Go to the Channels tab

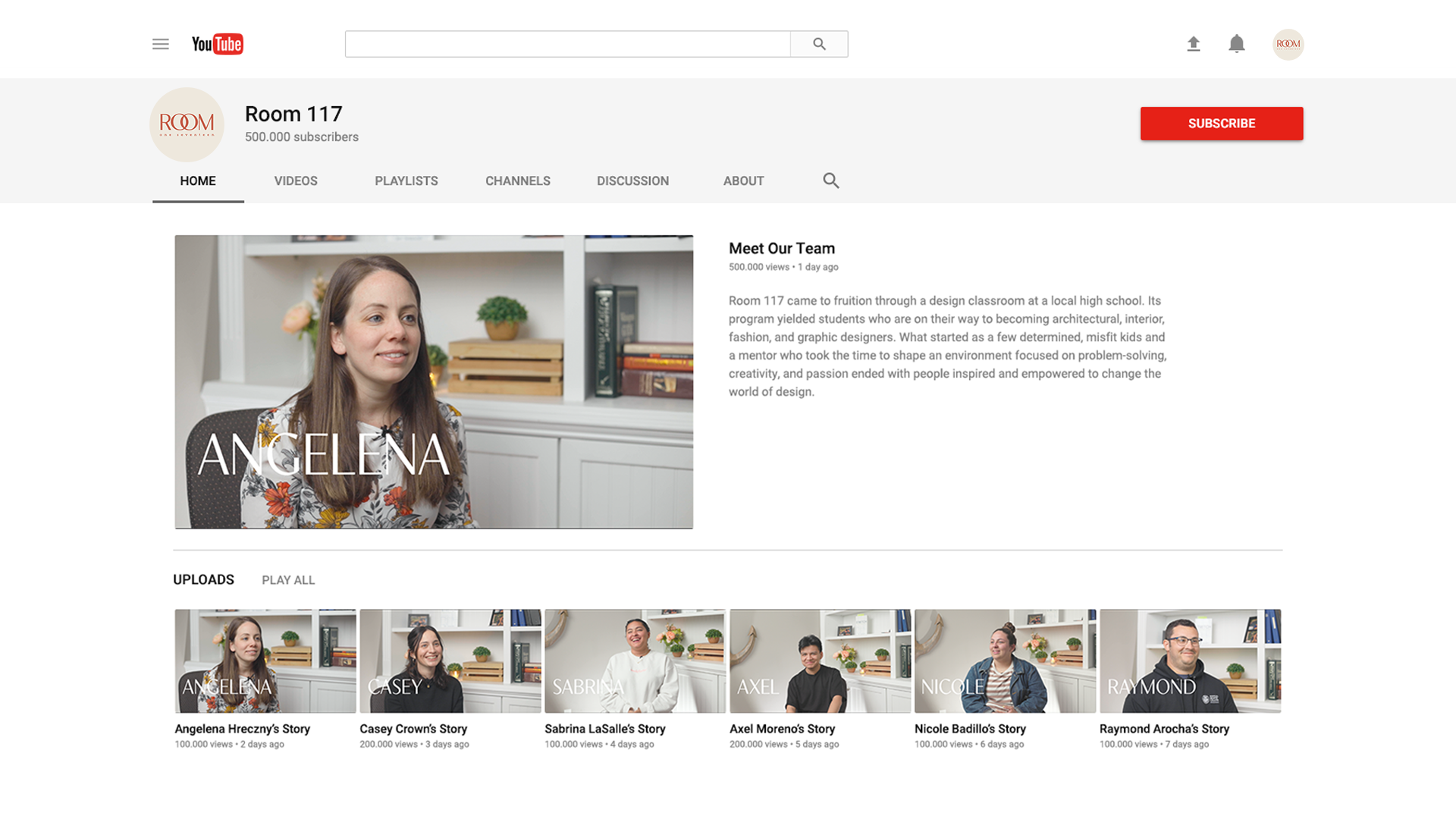tap(518, 181)
